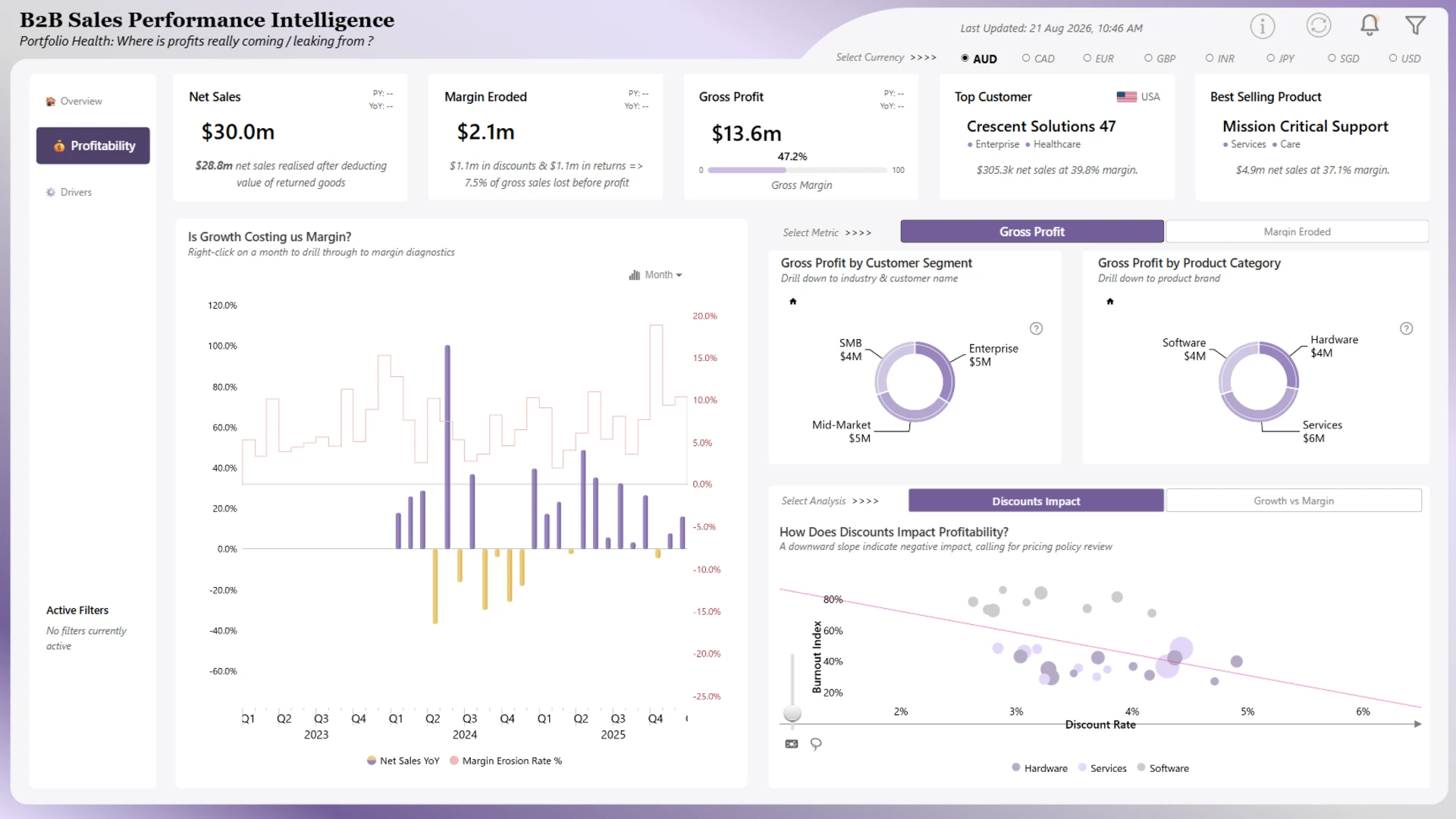
Task: Click the Mid-Market $5M donut label
Action: point(841,431)
